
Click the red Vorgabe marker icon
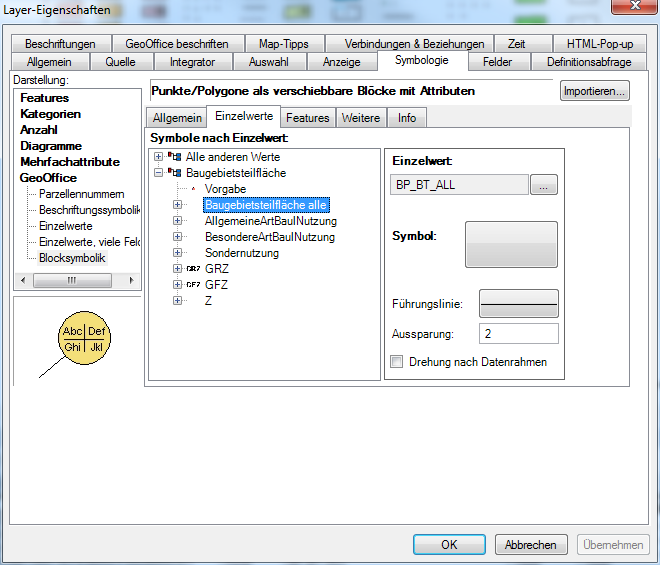coord(193,189)
